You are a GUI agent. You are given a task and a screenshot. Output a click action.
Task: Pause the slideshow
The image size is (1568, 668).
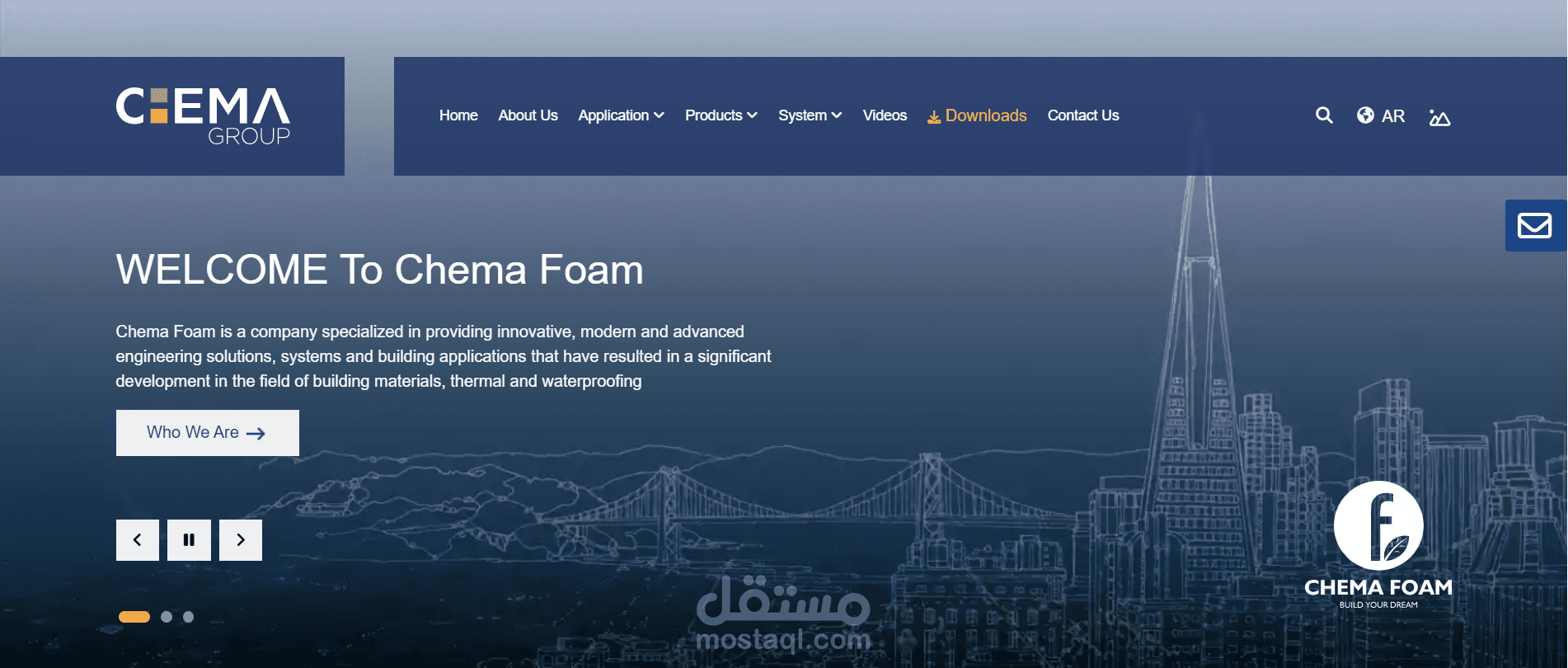coord(189,540)
